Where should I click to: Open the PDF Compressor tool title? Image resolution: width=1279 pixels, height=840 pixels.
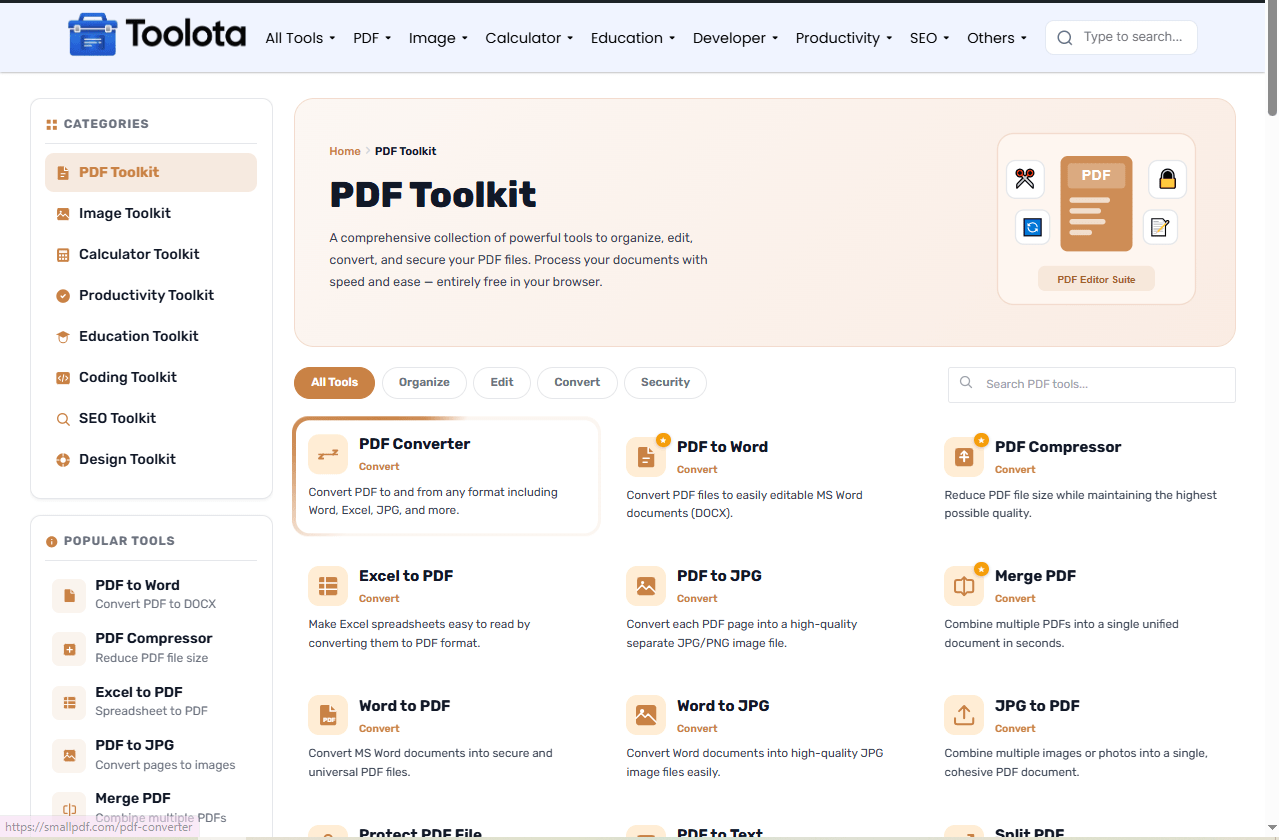click(x=1058, y=447)
